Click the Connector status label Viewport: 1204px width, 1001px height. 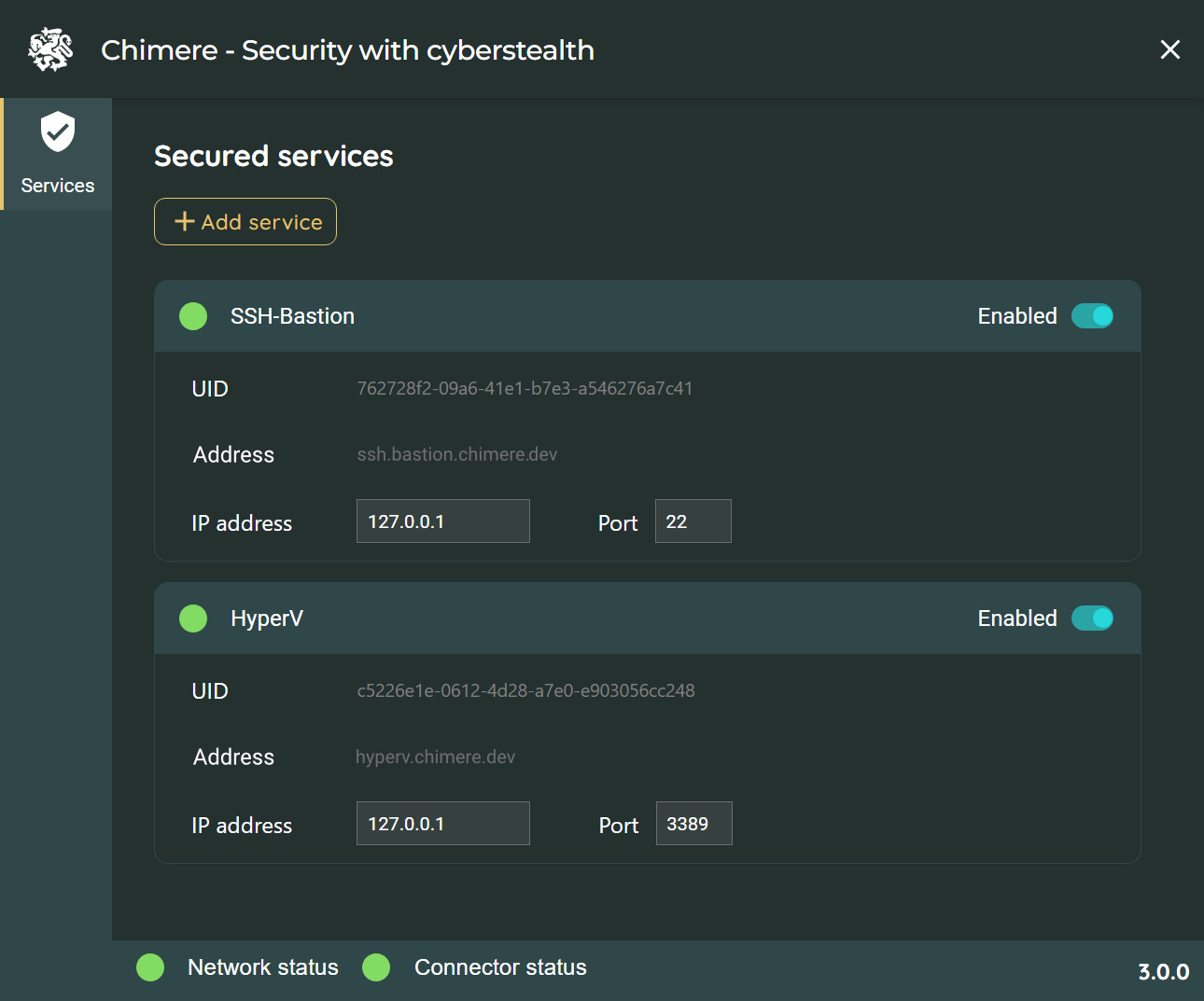pos(500,967)
